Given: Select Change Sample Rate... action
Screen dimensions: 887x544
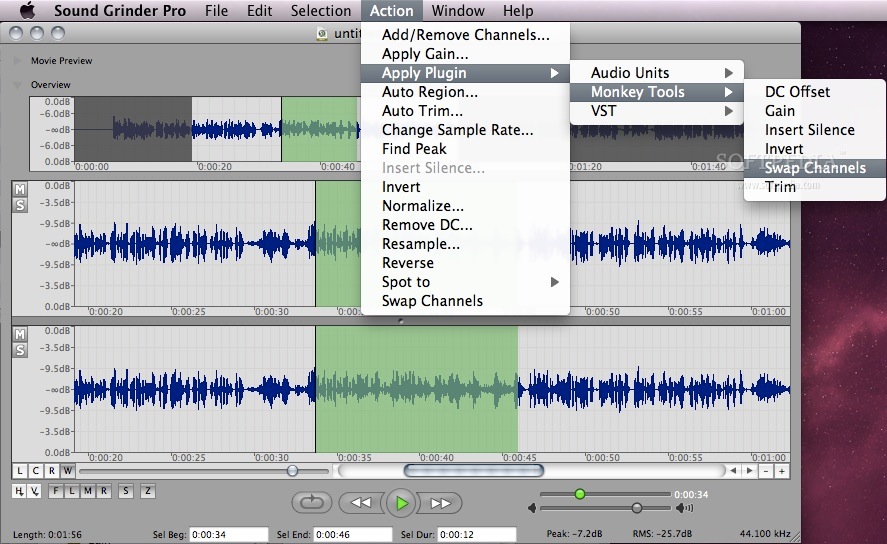Looking at the screenshot, I should point(465,129).
